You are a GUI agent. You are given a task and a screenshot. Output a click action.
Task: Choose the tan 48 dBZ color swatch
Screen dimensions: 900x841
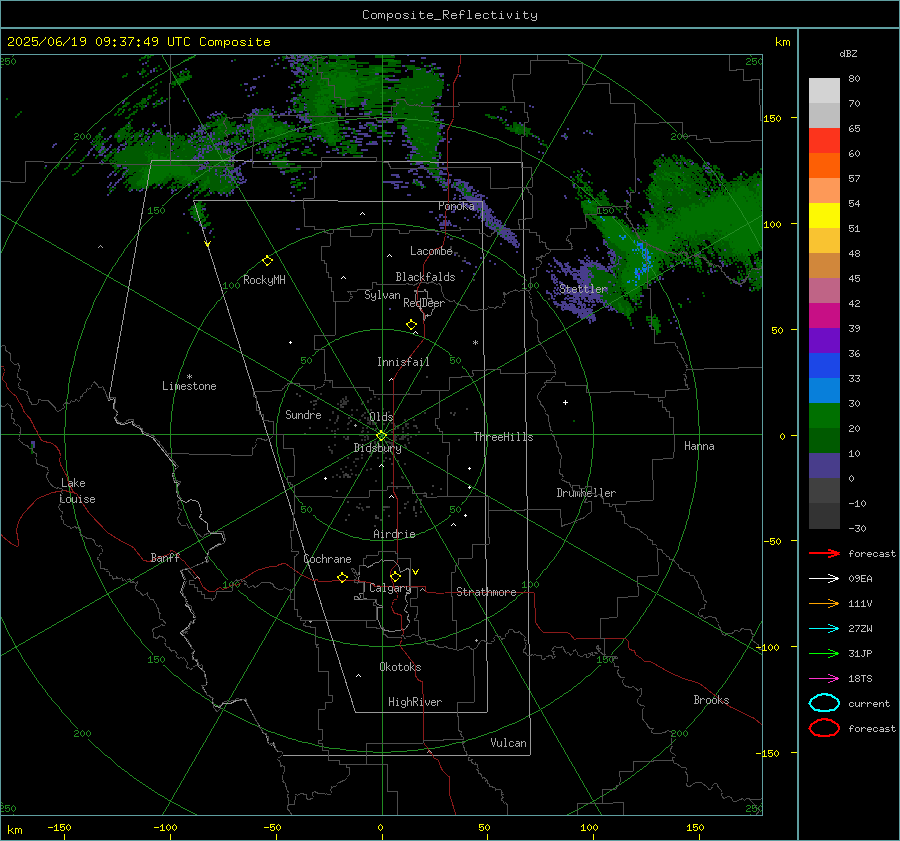tap(824, 266)
